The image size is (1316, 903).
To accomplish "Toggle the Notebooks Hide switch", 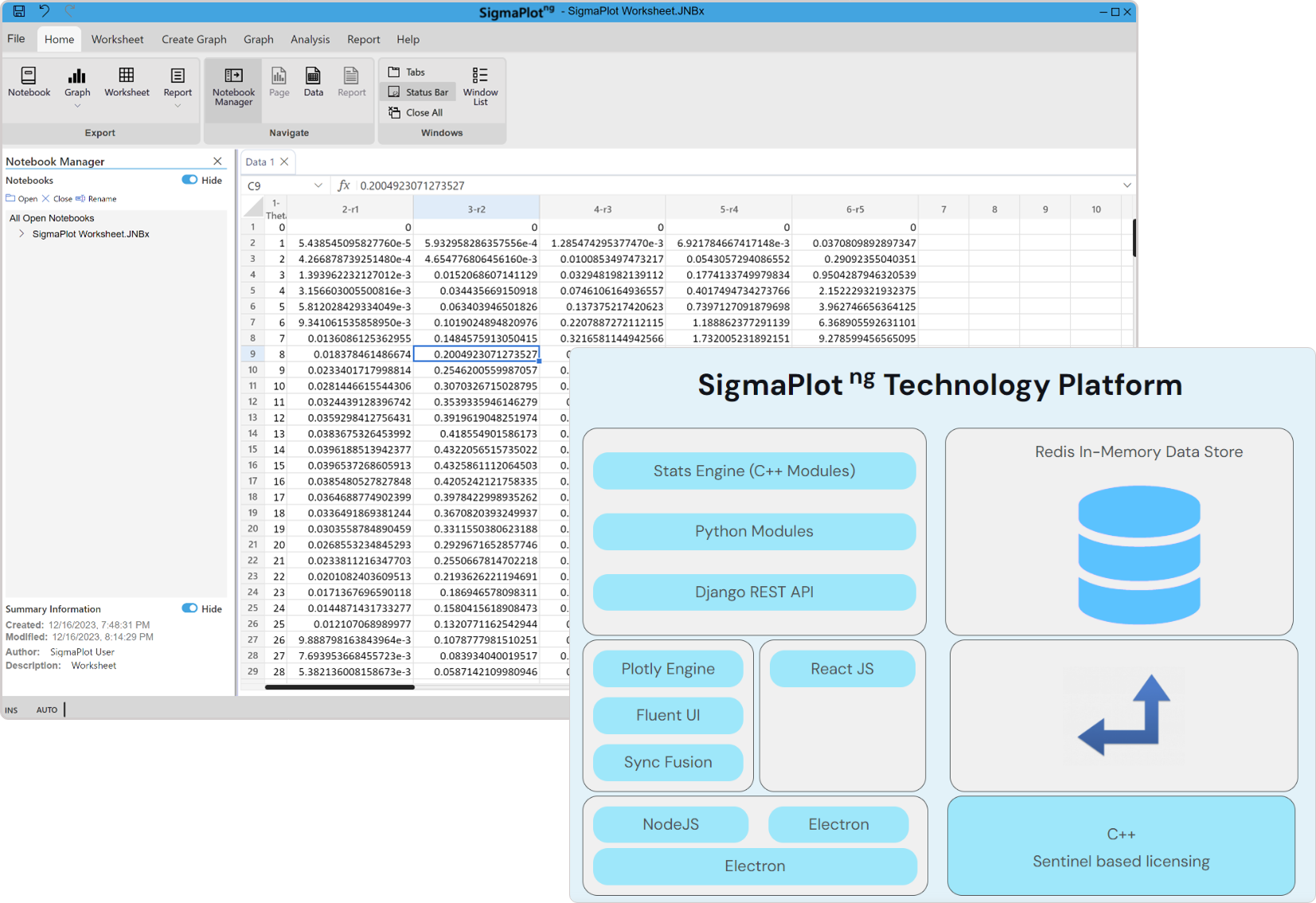I will [189, 180].
